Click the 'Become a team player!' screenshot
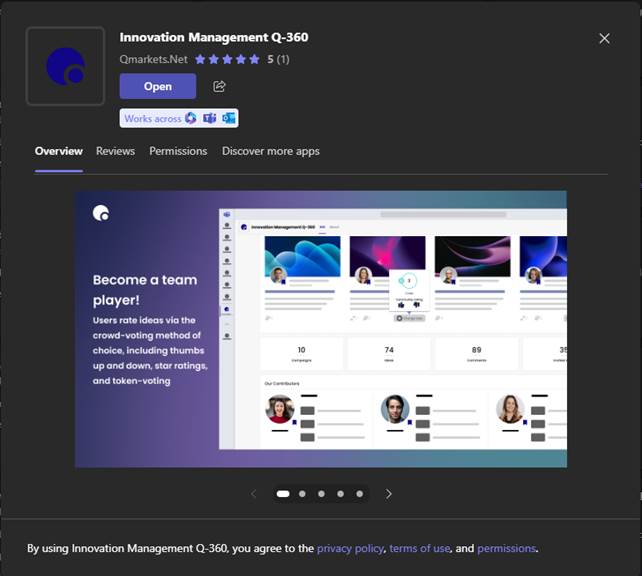642x576 pixels. tap(321, 329)
